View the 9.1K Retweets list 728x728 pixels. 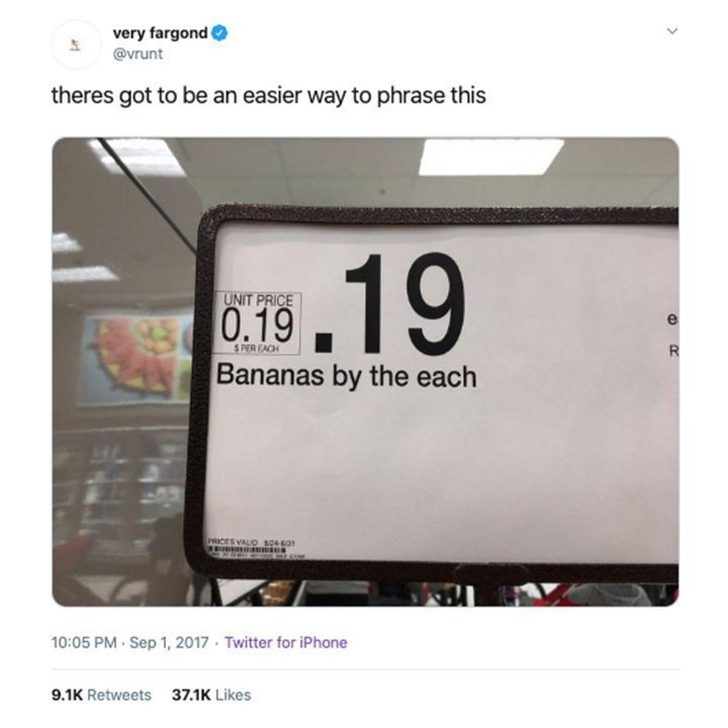(x=100, y=694)
